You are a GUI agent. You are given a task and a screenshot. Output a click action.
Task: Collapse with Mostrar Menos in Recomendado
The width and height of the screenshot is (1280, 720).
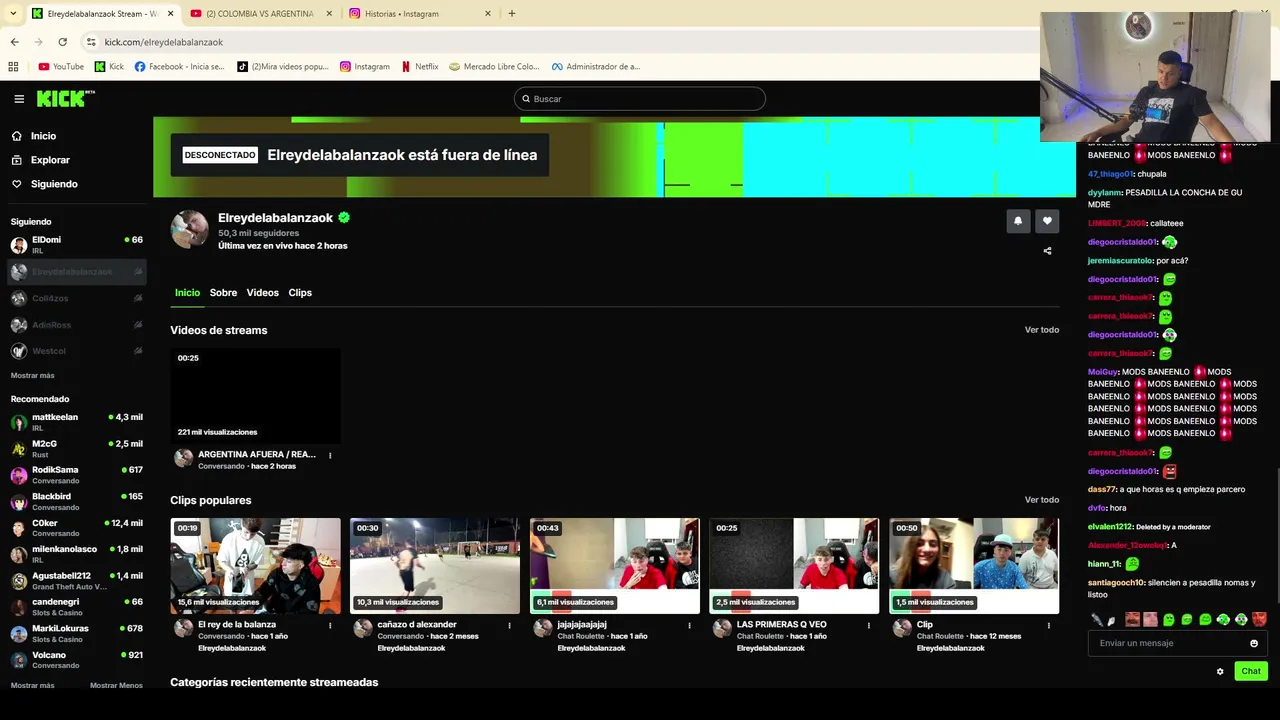tap(116, 685)
